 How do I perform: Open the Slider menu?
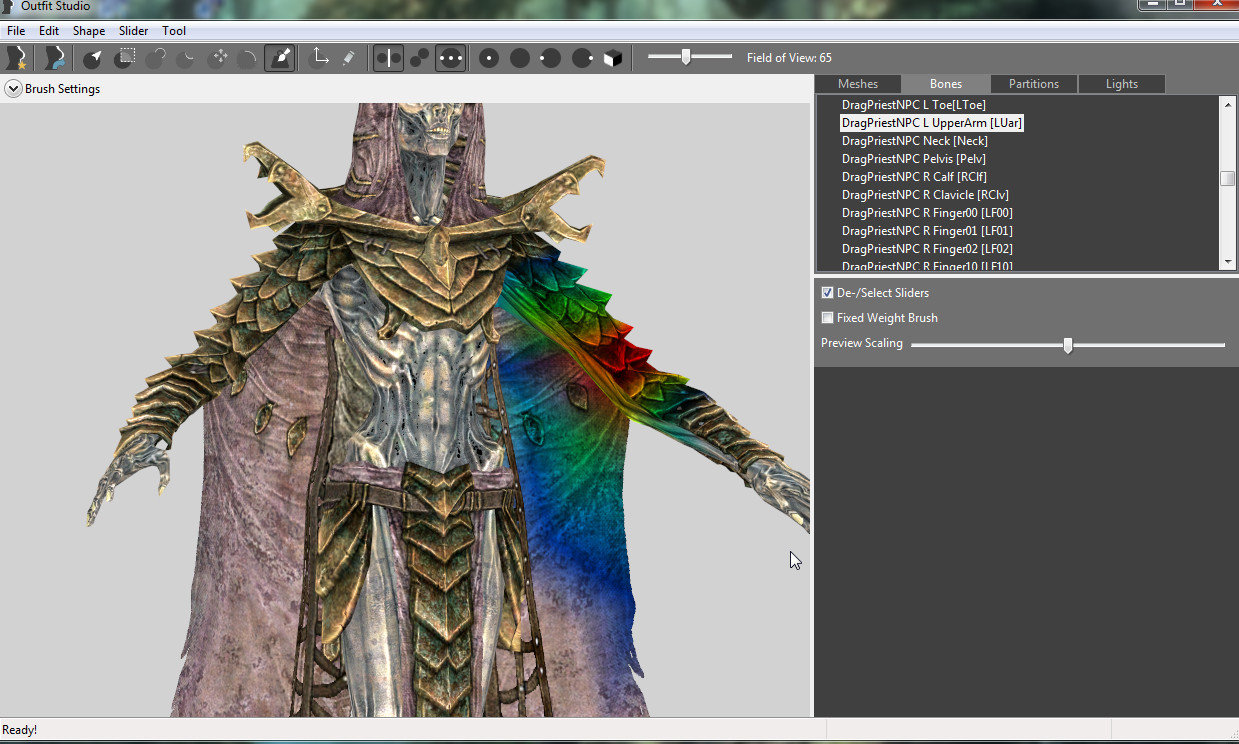(134, 31)
